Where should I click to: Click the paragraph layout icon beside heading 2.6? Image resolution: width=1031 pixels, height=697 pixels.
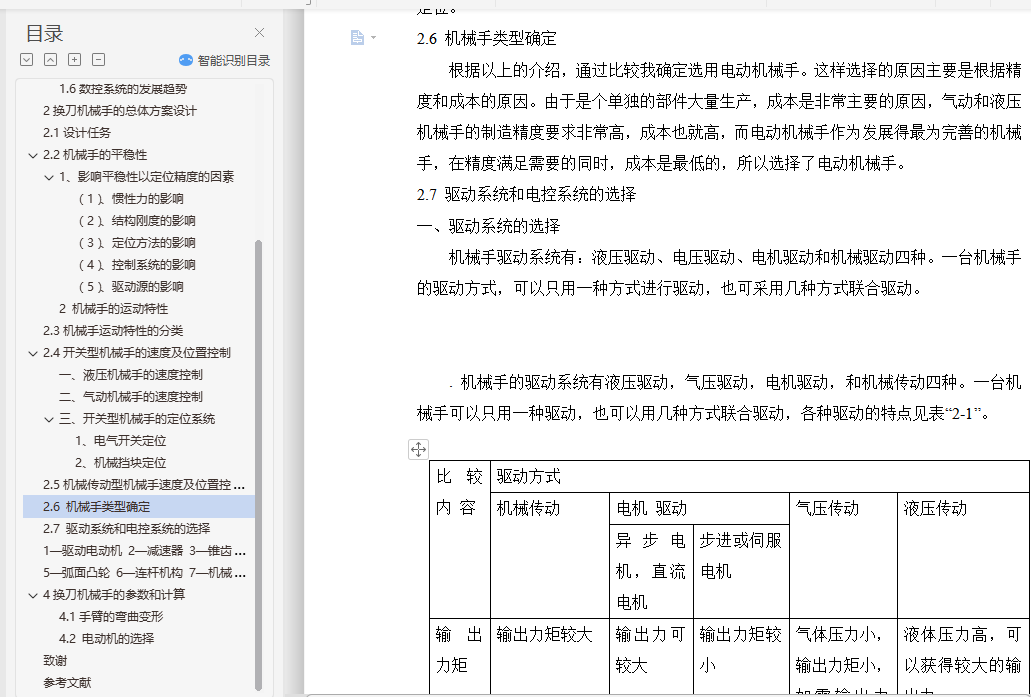[x=357, y=37]
